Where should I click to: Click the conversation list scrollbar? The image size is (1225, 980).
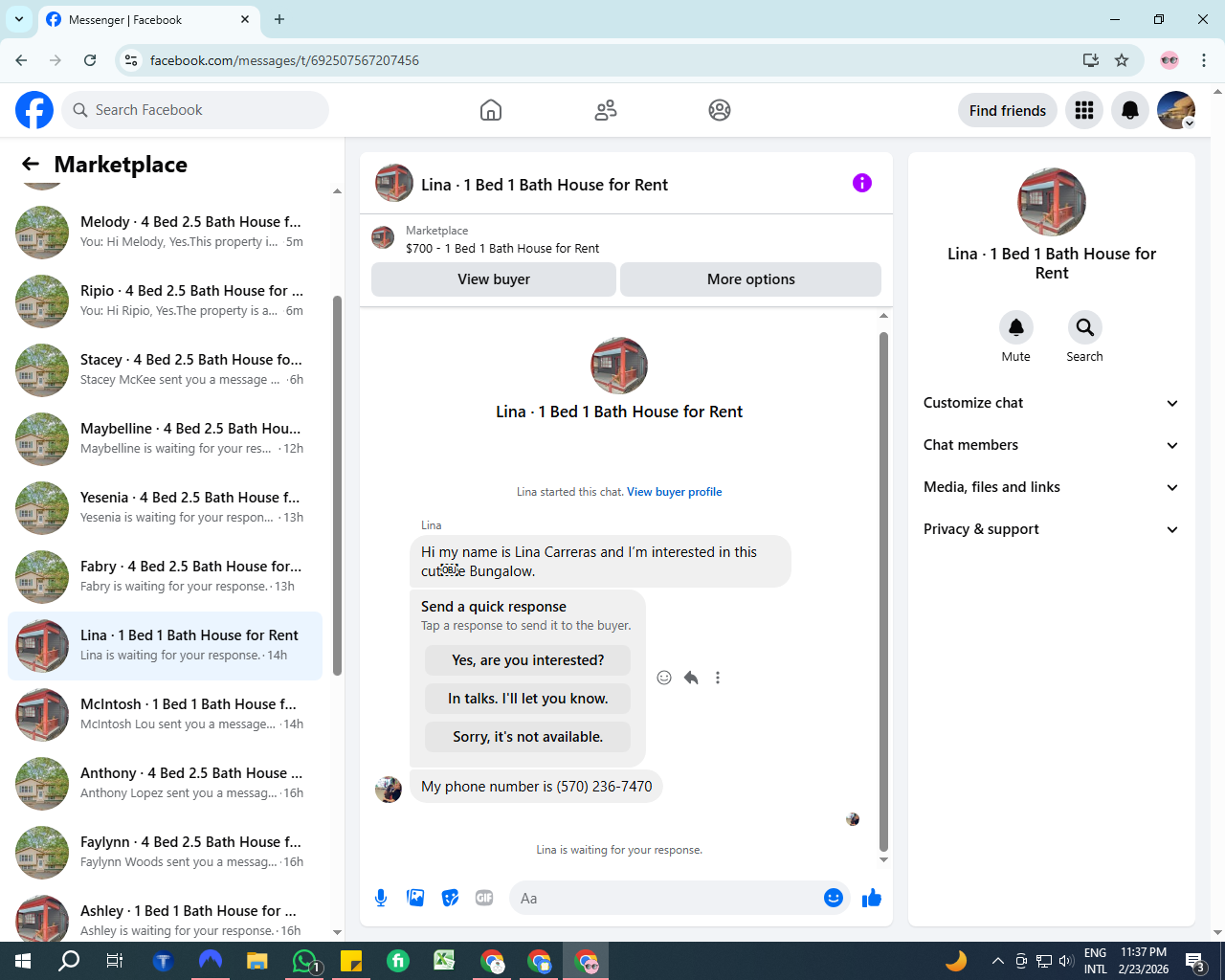(337, 486)
